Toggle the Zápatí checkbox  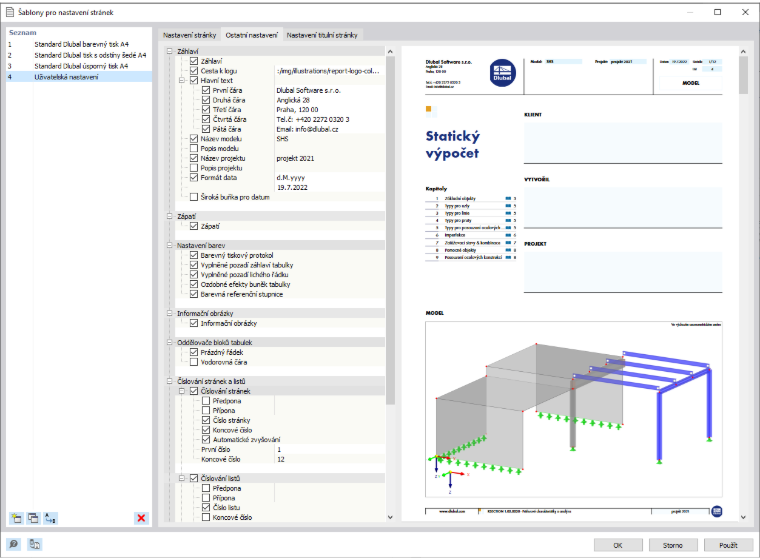pyautogui.click(x=194, y=226)
